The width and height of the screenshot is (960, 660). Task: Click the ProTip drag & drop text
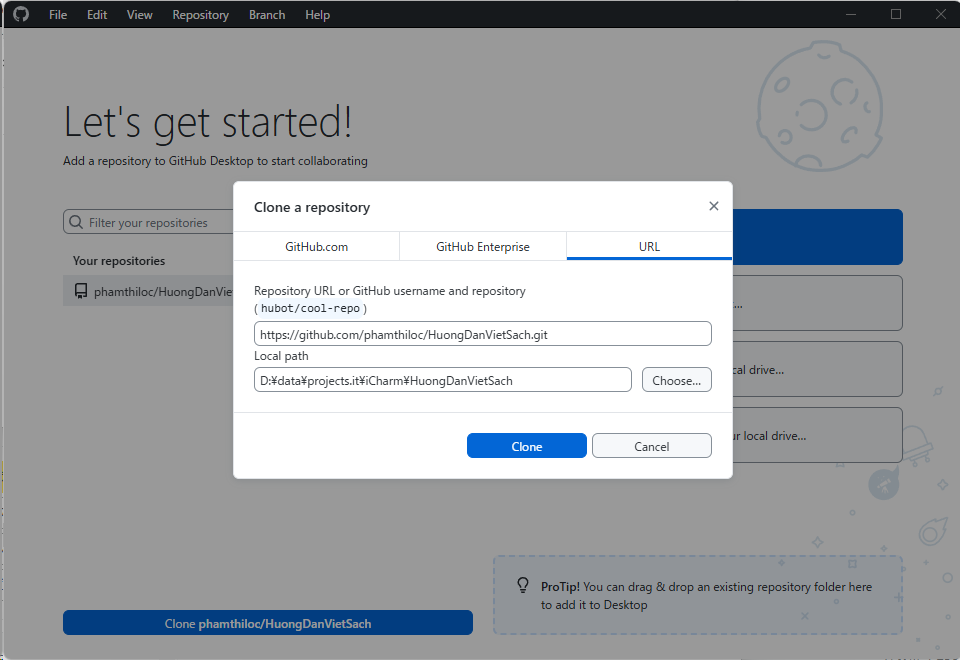(x=706, y=596)
